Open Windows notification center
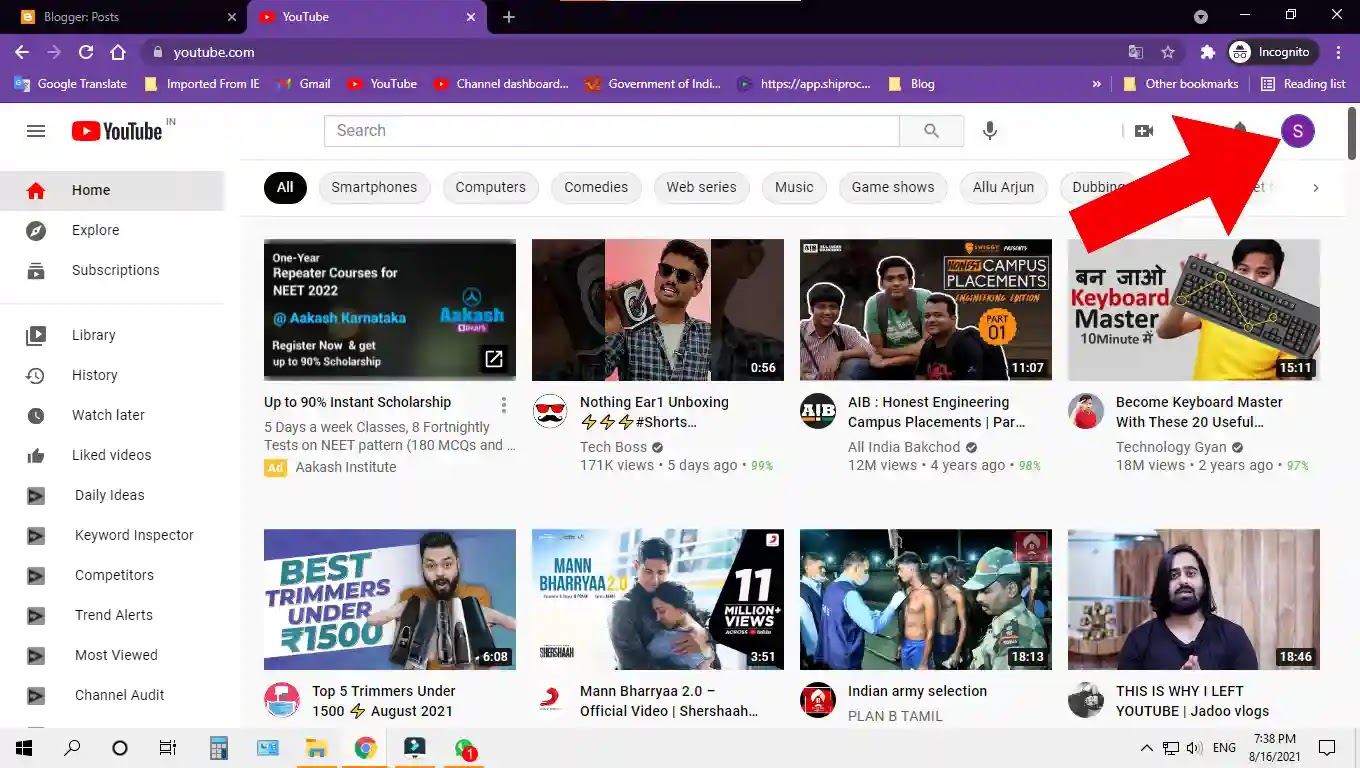Viewport: 1360px width, 768px height. (1327, 748)
